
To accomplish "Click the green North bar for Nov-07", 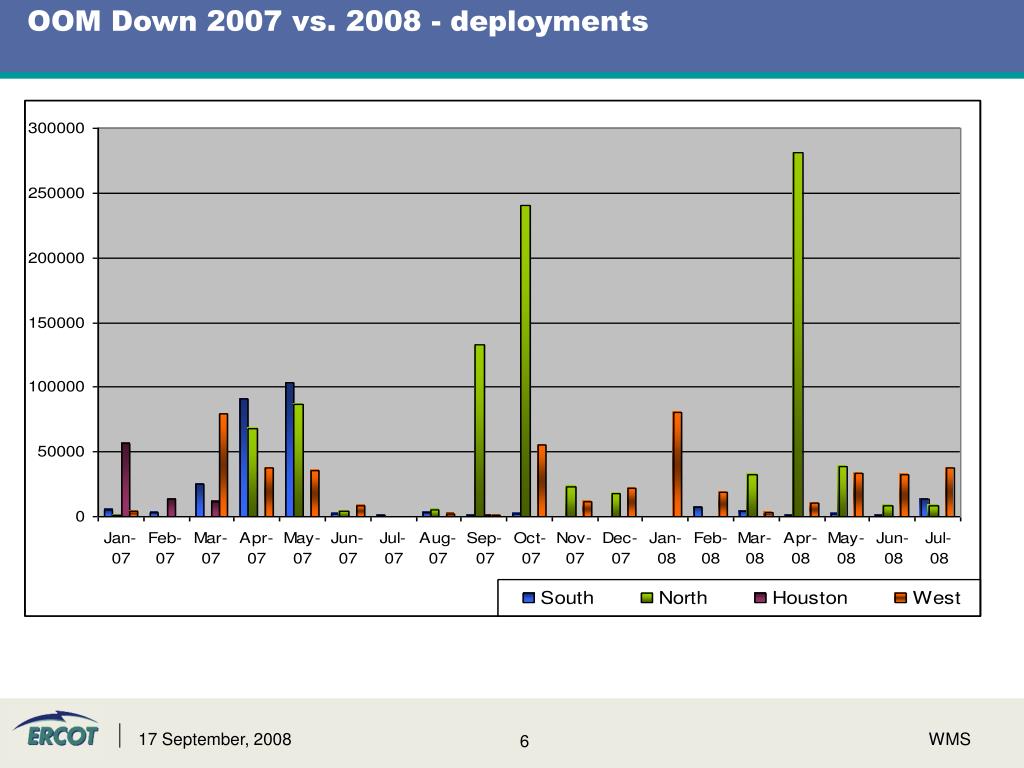I will (571, 501).
